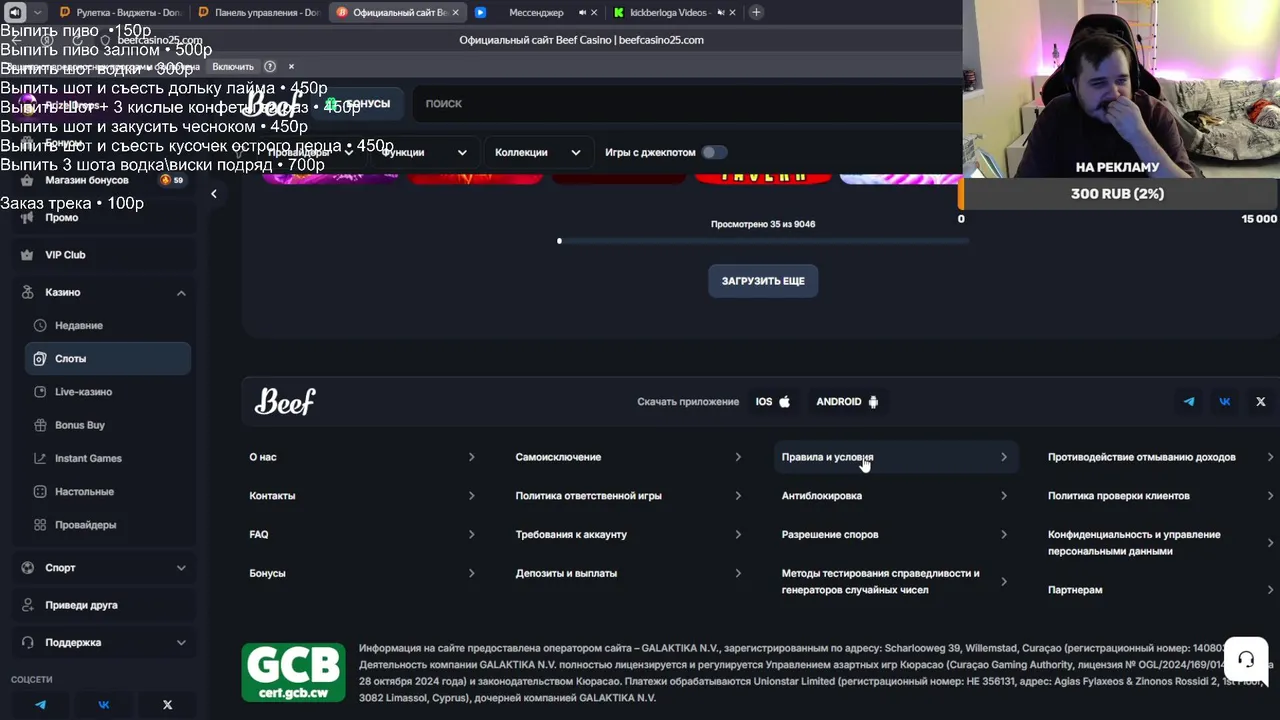Open Telegram link in footer header
Screen dimensions: 1280x720
1189,401
